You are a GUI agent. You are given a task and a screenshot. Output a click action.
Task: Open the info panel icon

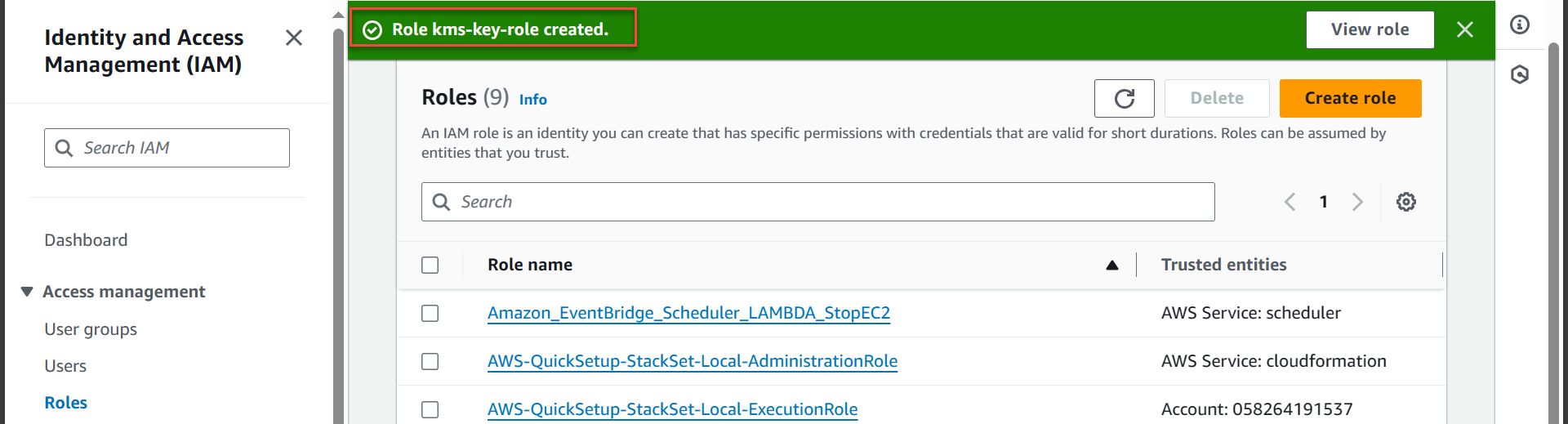(x=1519, y=25)
